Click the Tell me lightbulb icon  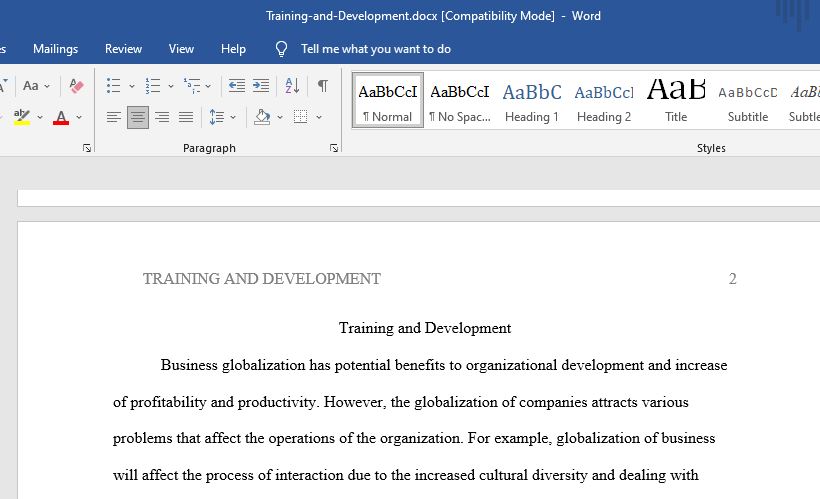pos(281,49)
